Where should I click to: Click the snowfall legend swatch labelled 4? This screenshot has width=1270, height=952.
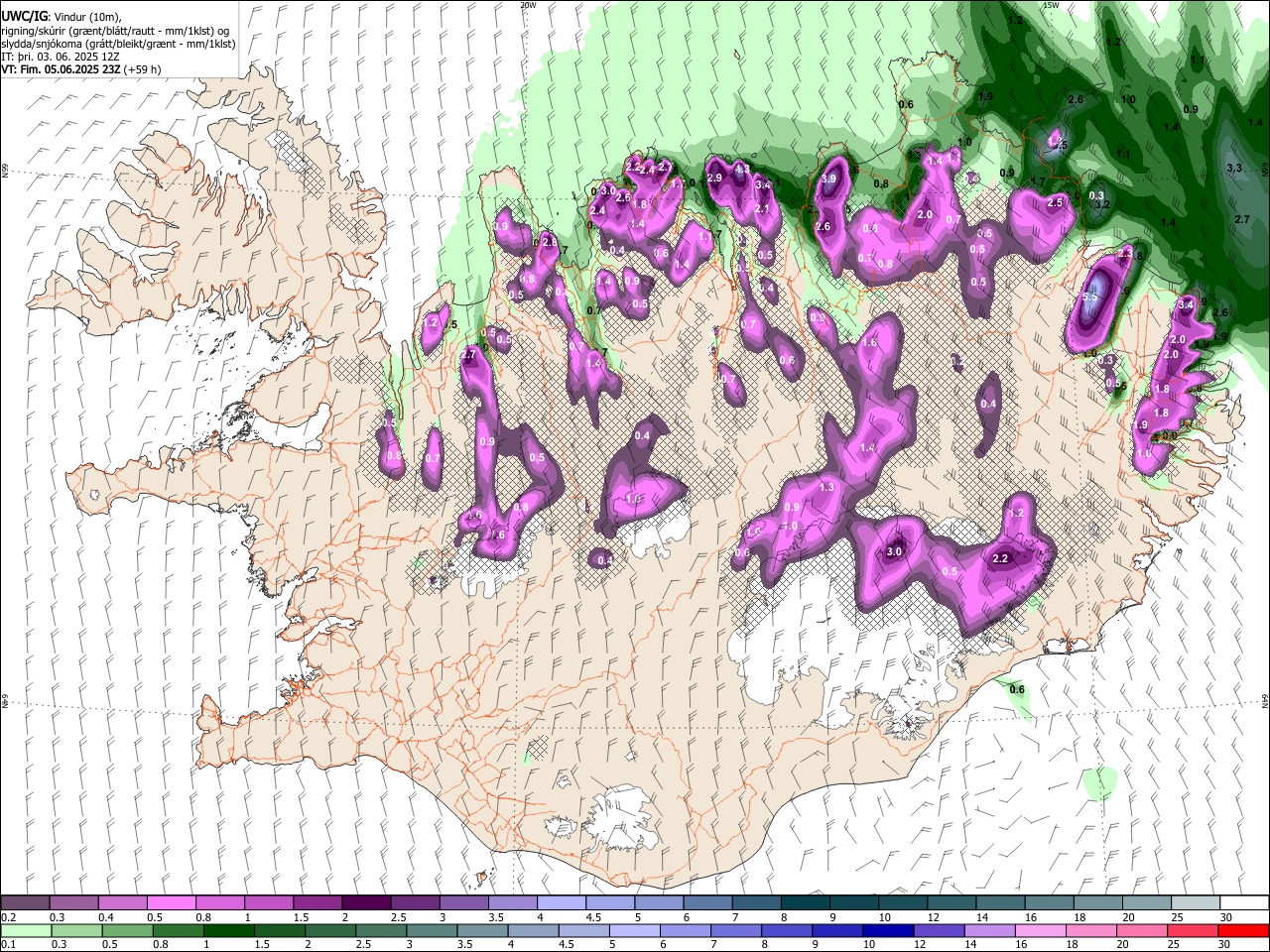561,902
